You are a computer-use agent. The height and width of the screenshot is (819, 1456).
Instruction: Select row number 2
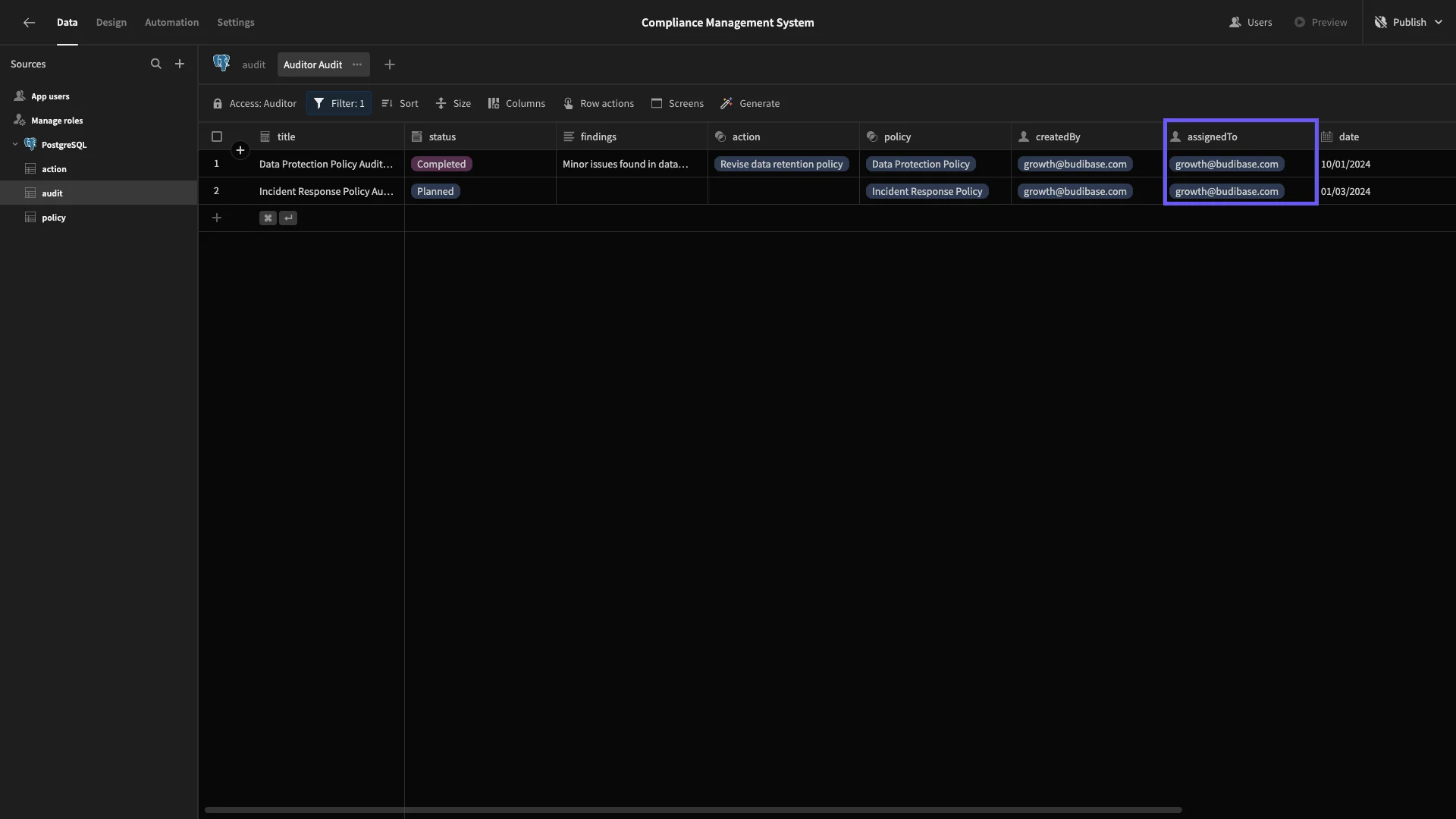click(x=216, y=191)
